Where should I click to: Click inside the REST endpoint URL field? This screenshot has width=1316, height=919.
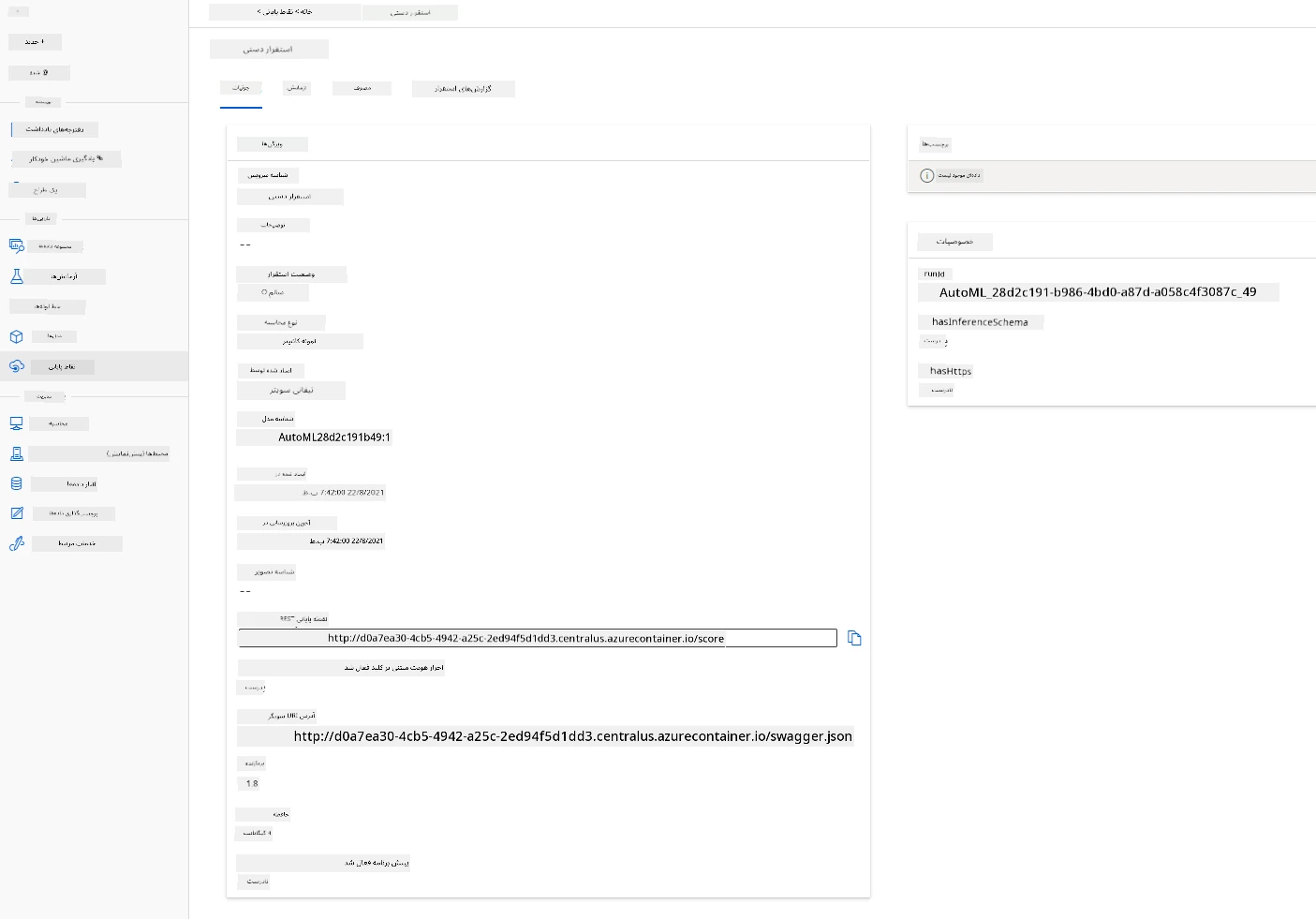coord(537,638)
